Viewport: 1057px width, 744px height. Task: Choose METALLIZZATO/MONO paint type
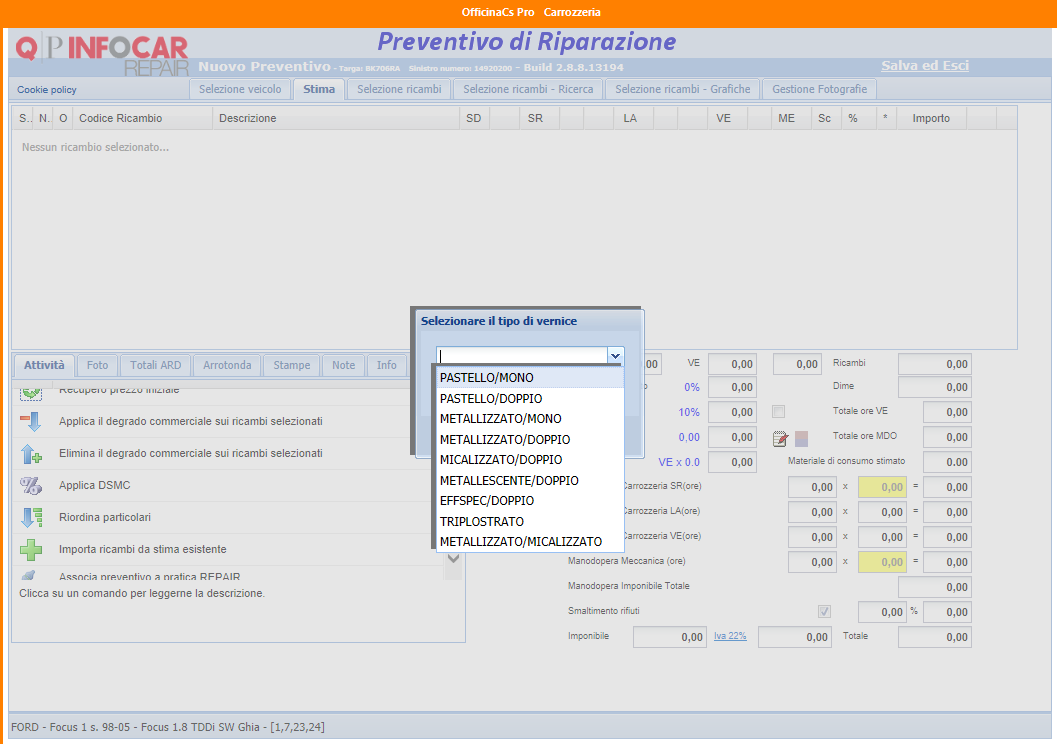tap(530, 419)
